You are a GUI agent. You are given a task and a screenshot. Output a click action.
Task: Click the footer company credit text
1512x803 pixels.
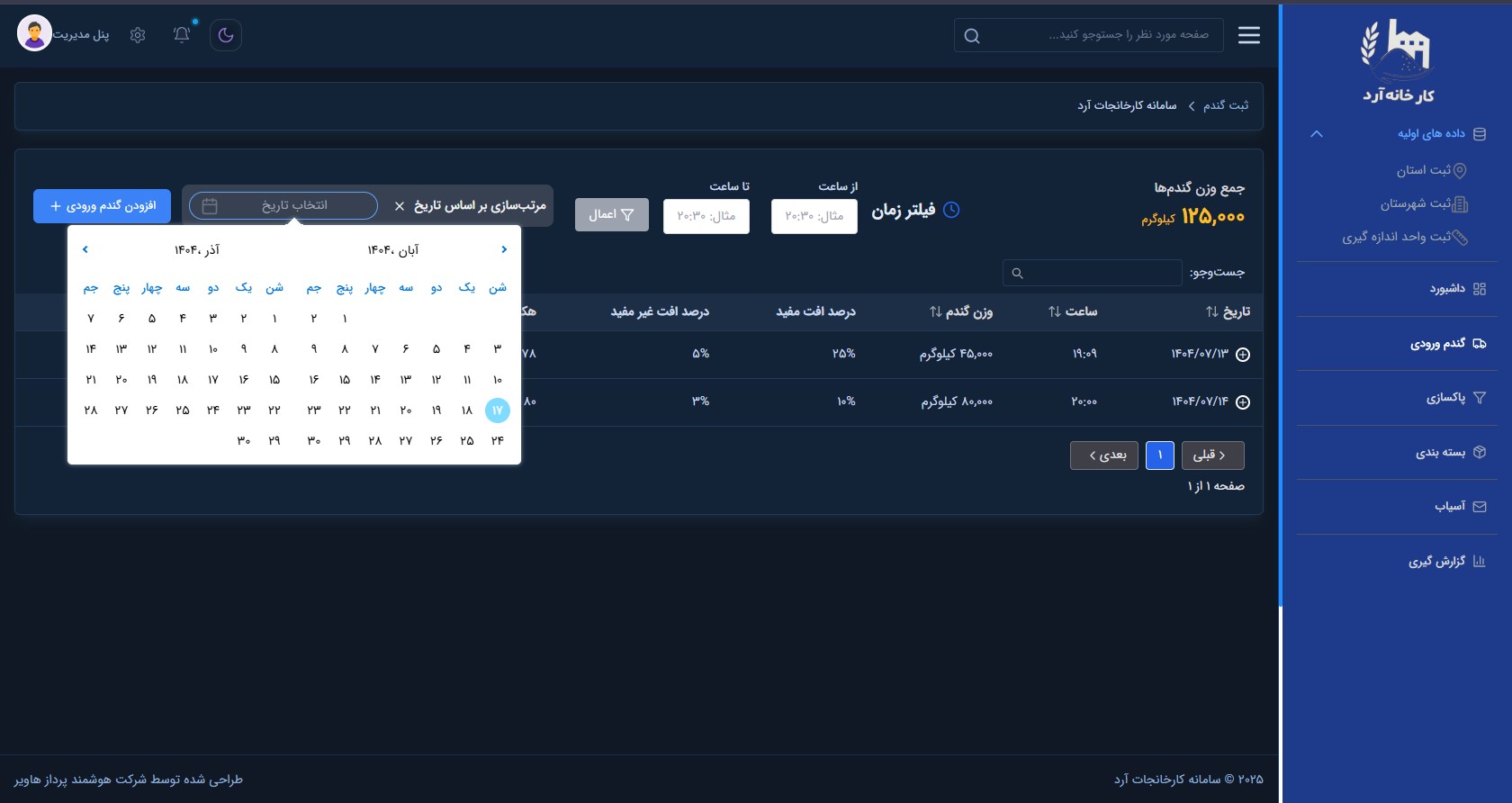[129, 780]
